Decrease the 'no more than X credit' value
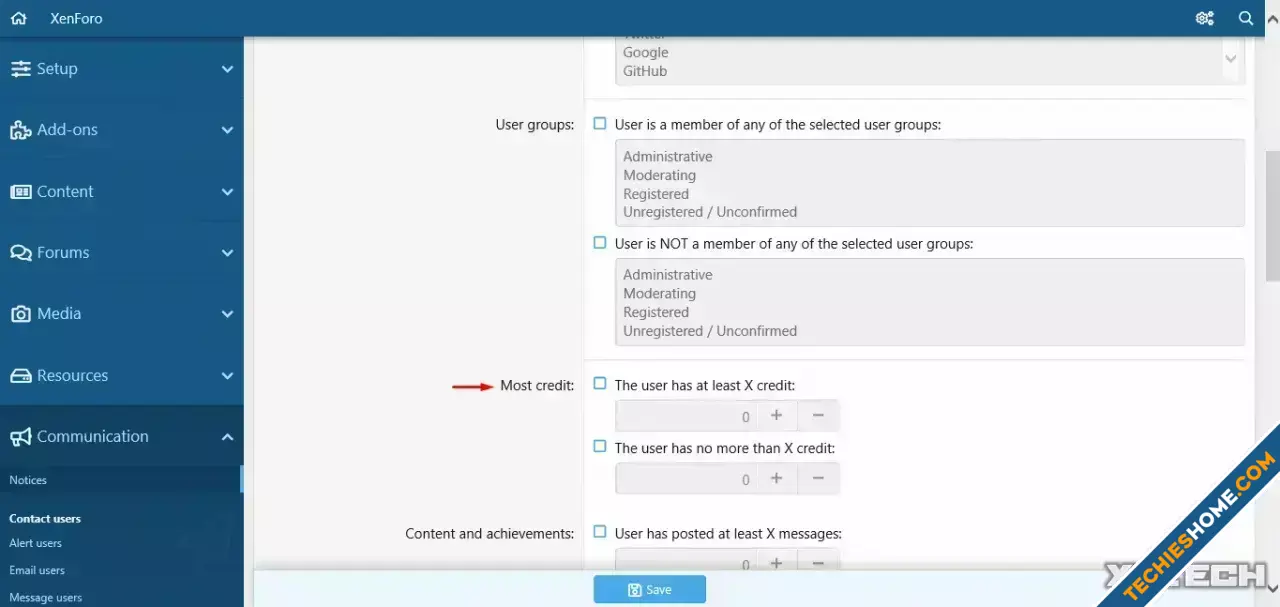Screen dimensions: 1280x607 [818, 479]
